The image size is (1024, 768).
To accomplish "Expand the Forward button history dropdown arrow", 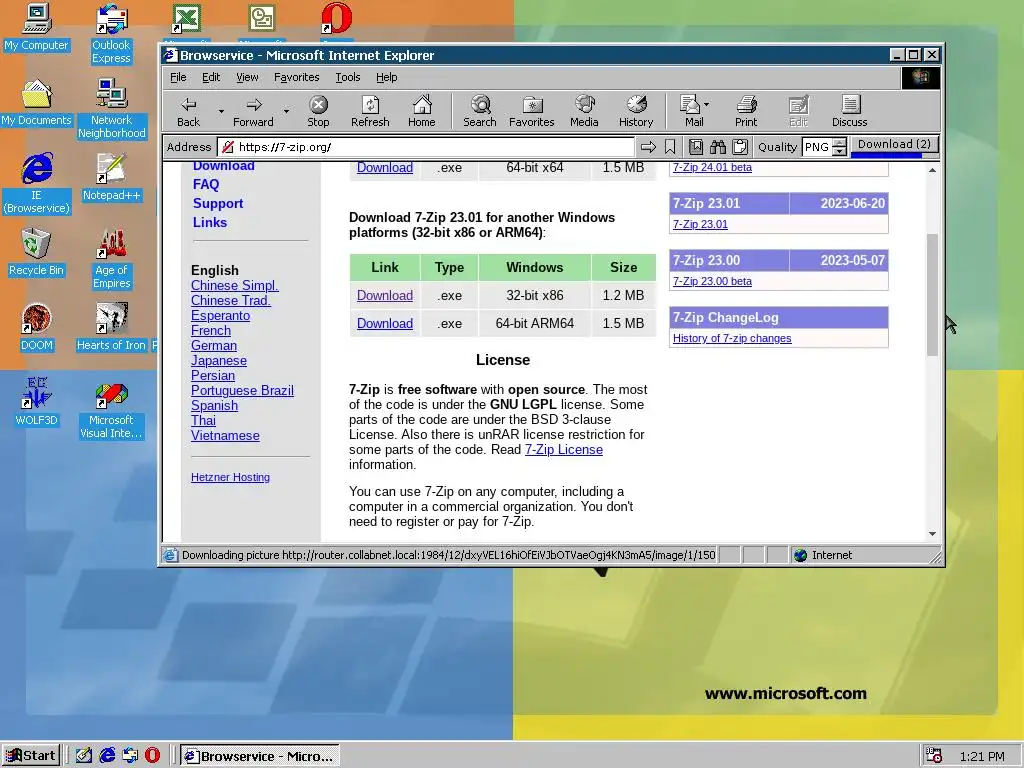I will point(286,111).
